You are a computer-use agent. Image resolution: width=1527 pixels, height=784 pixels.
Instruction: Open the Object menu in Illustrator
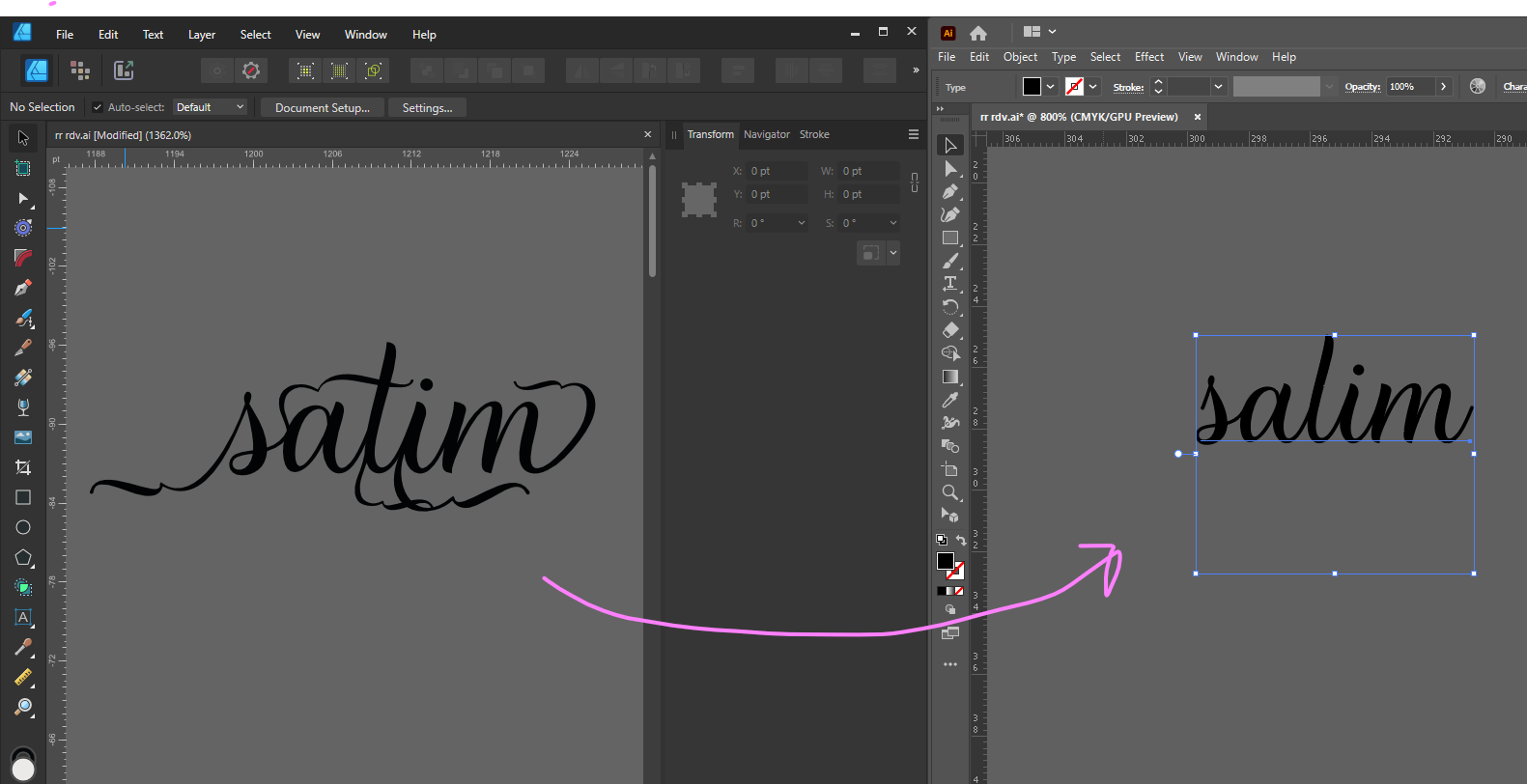1020,57
